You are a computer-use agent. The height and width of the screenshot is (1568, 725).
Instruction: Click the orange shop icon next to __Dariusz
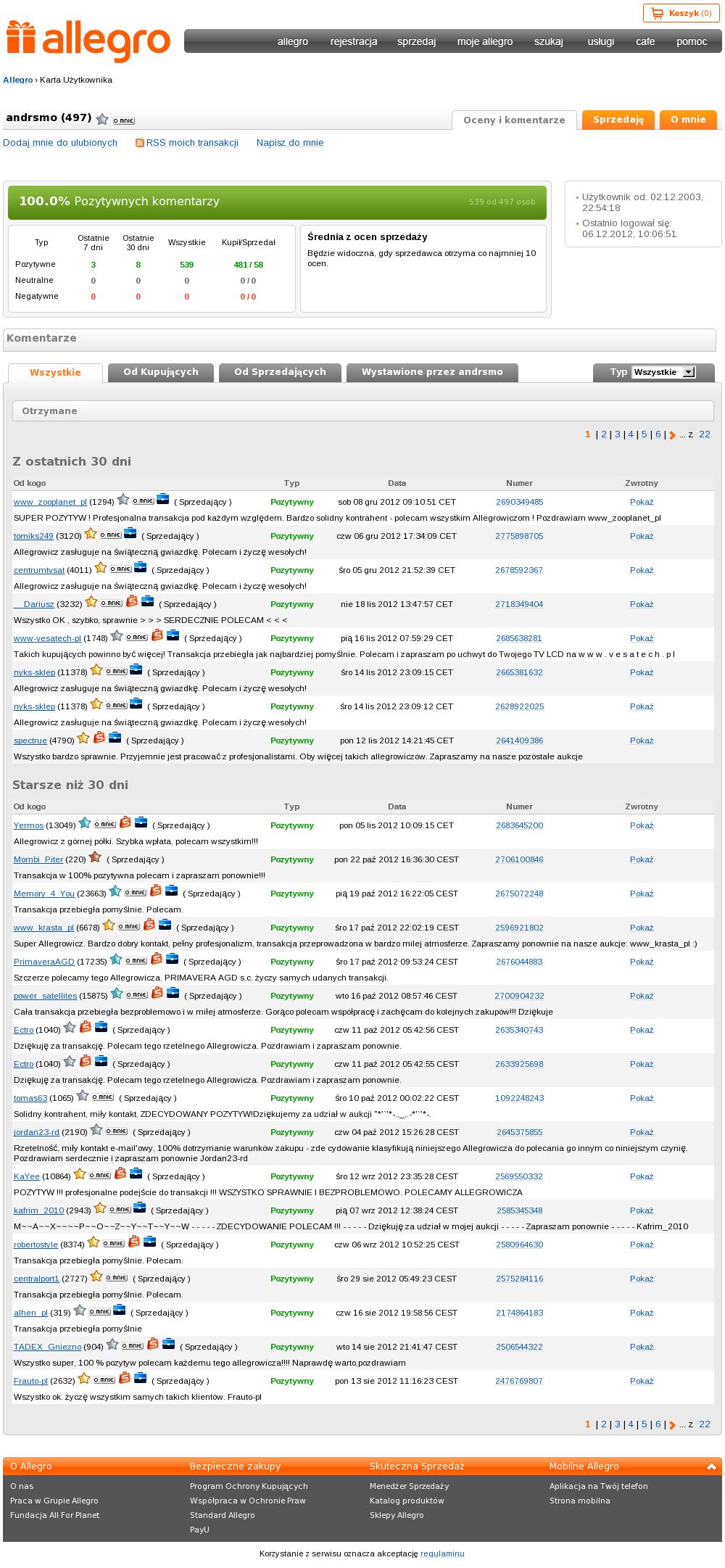131,601
